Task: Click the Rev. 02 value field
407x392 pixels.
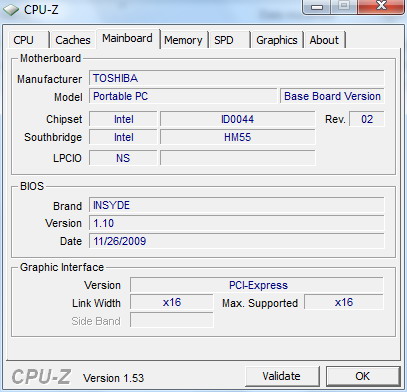Action: pos(367,119)
